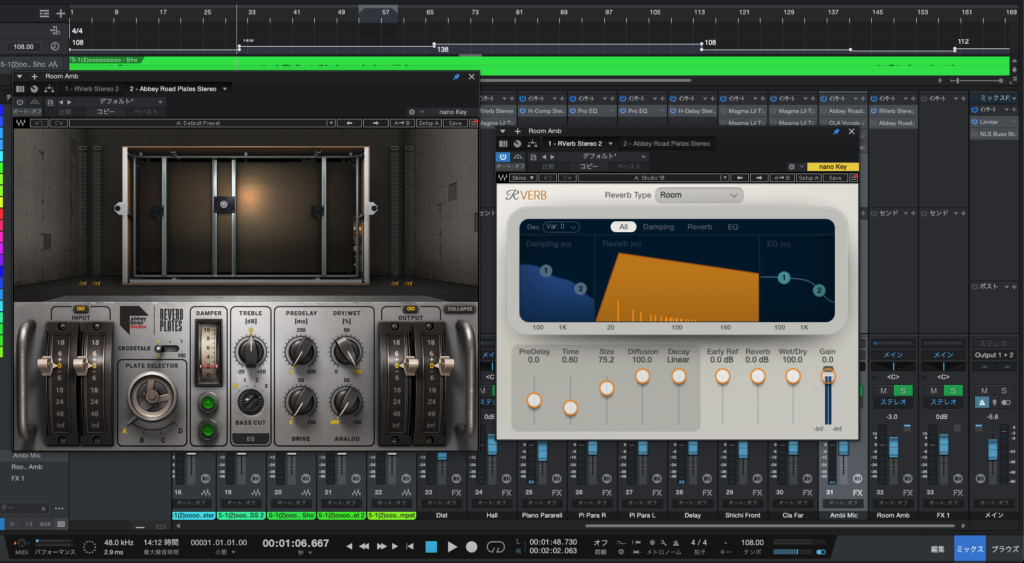Image resolution: width=1024 pixels, height=563 pixels.
Task: Open the Dec Var. 0 dropdown
Action: (x=561, y=227)
